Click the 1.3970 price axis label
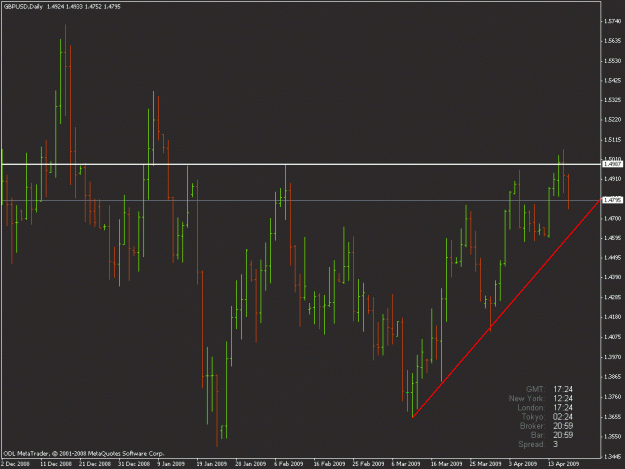625x469 pixels. tap(613, 357)
